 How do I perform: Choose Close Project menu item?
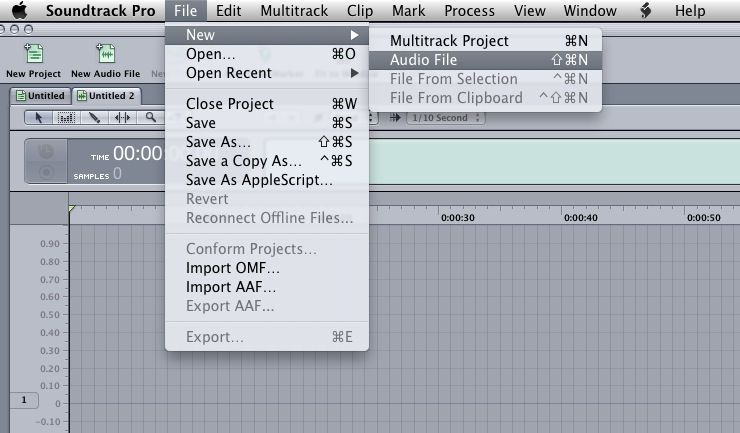tap(267, 103)
